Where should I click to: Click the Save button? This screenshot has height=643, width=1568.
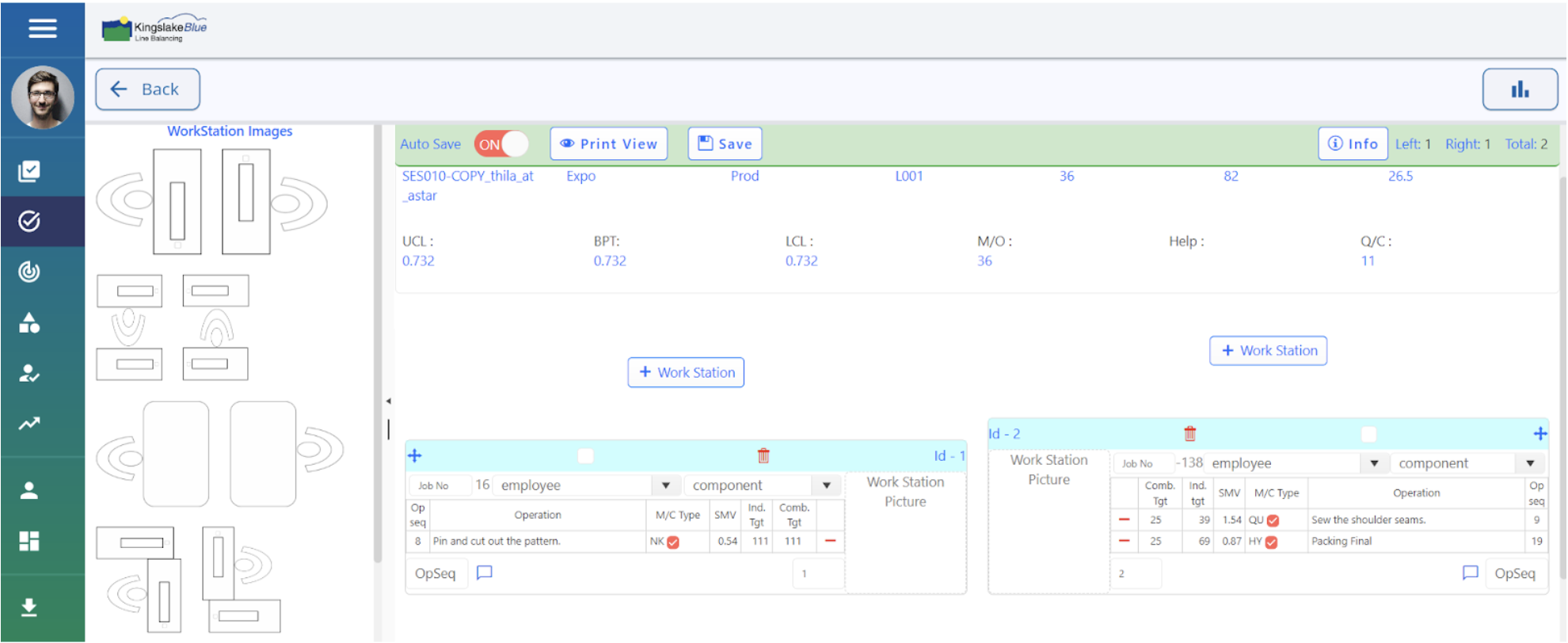(x=725, y=144)
